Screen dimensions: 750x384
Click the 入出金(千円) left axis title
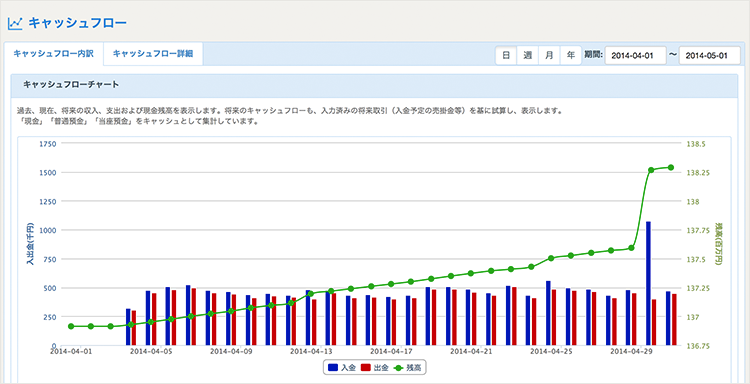click(30, 244)
